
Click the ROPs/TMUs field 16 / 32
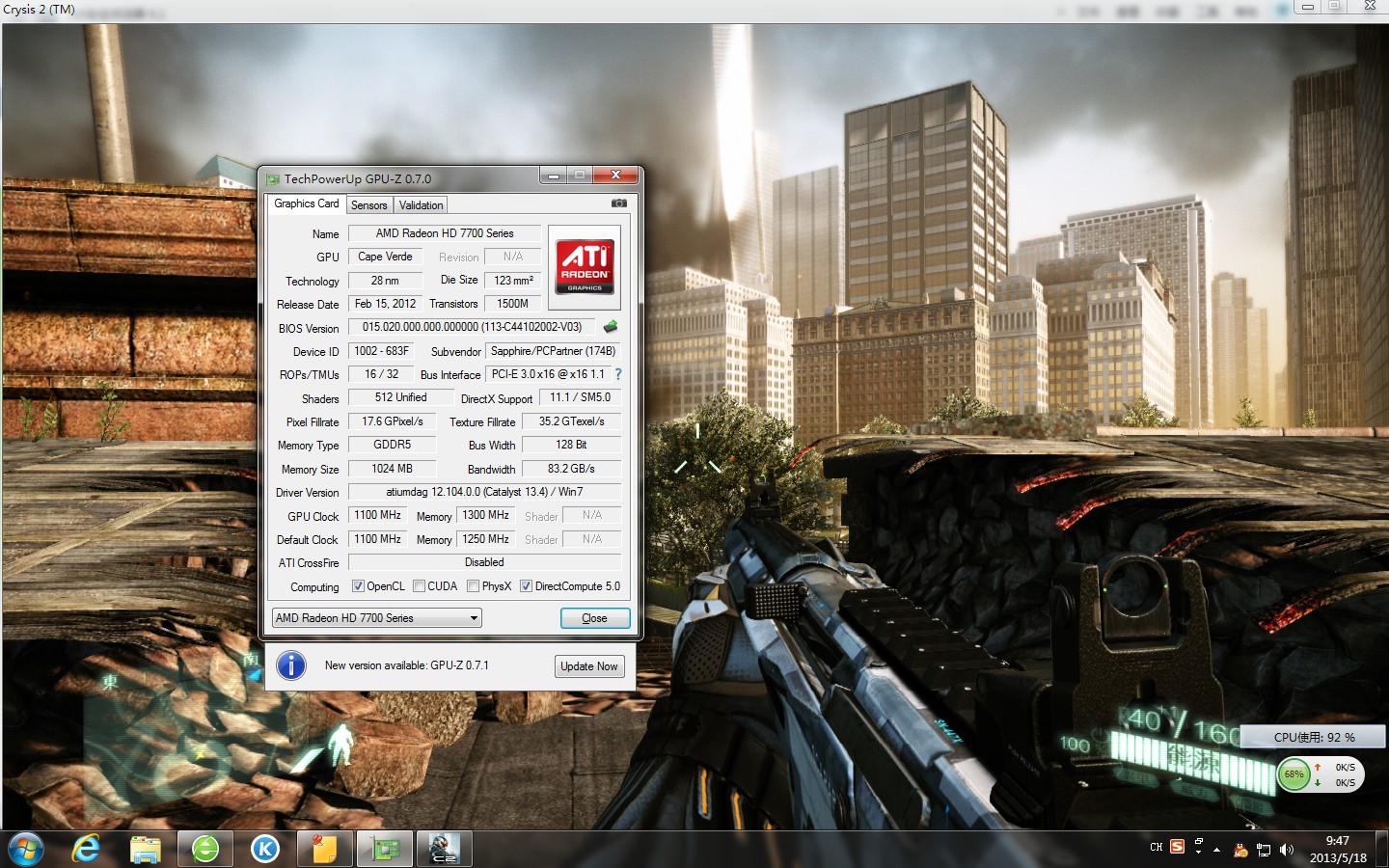pyautogui.click(x=381, y=374)
